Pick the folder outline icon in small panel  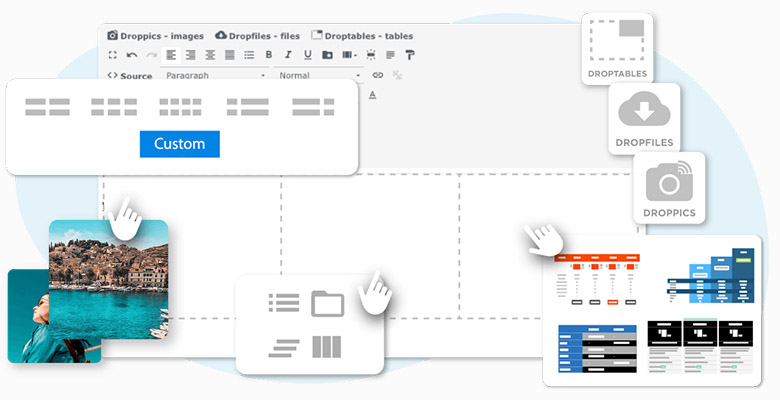[327, 303]
